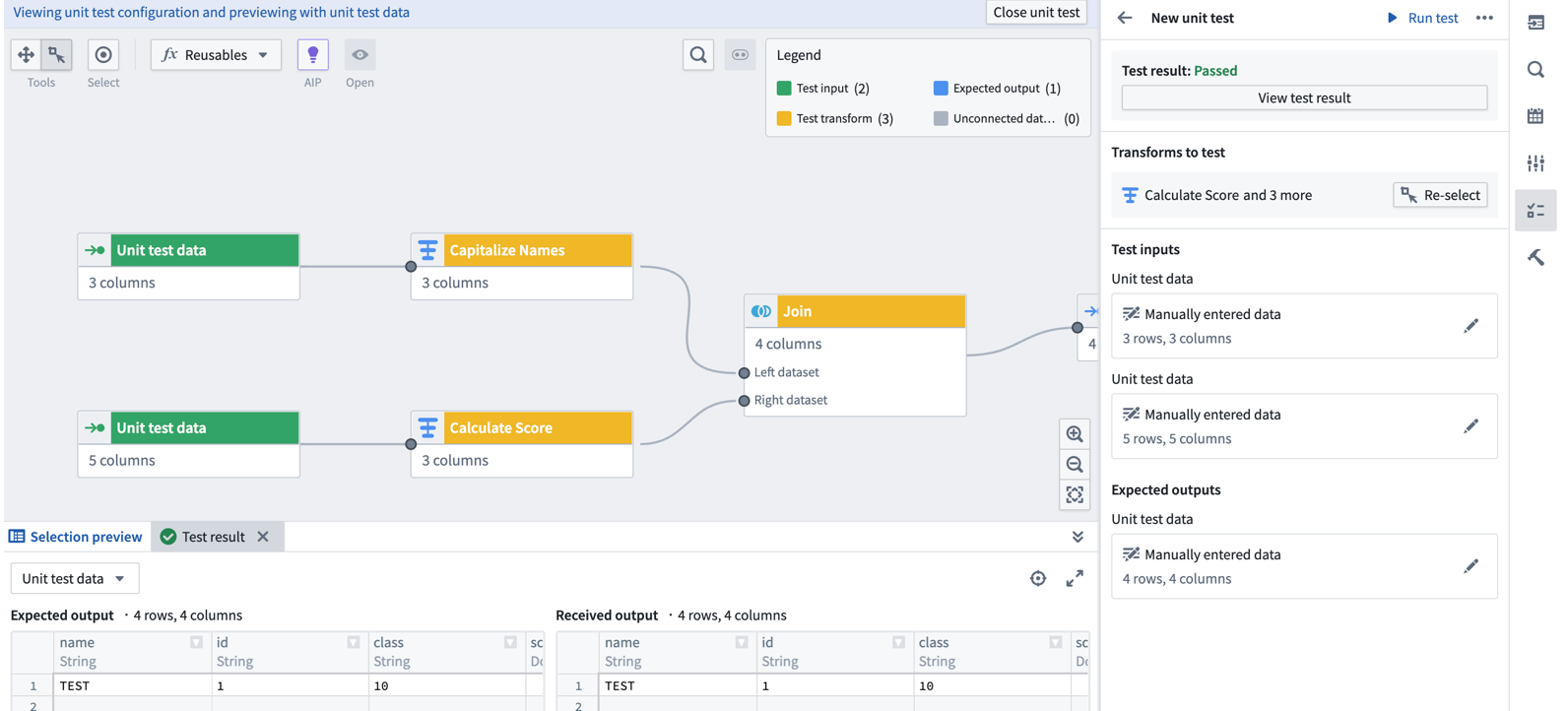Click the Capitalize Names transform icon
Screen dimensions: 1568x711
[427, 250]
